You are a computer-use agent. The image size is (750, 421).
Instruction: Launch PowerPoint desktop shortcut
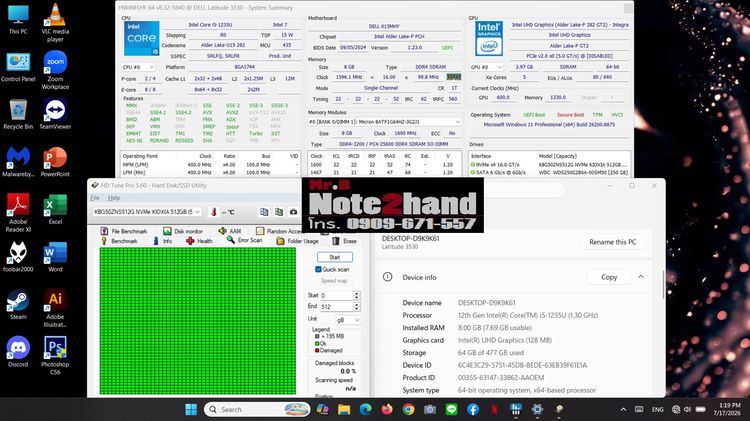coord(55,162)
